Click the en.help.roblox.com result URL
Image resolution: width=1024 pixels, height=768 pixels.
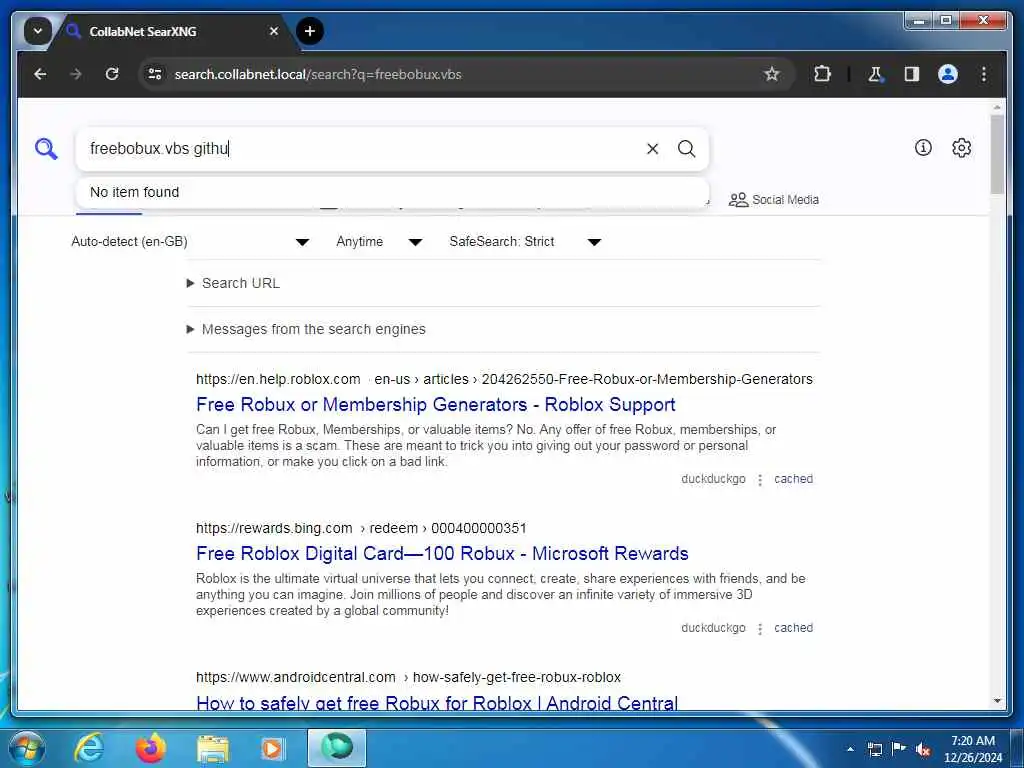tap(504, 379)
